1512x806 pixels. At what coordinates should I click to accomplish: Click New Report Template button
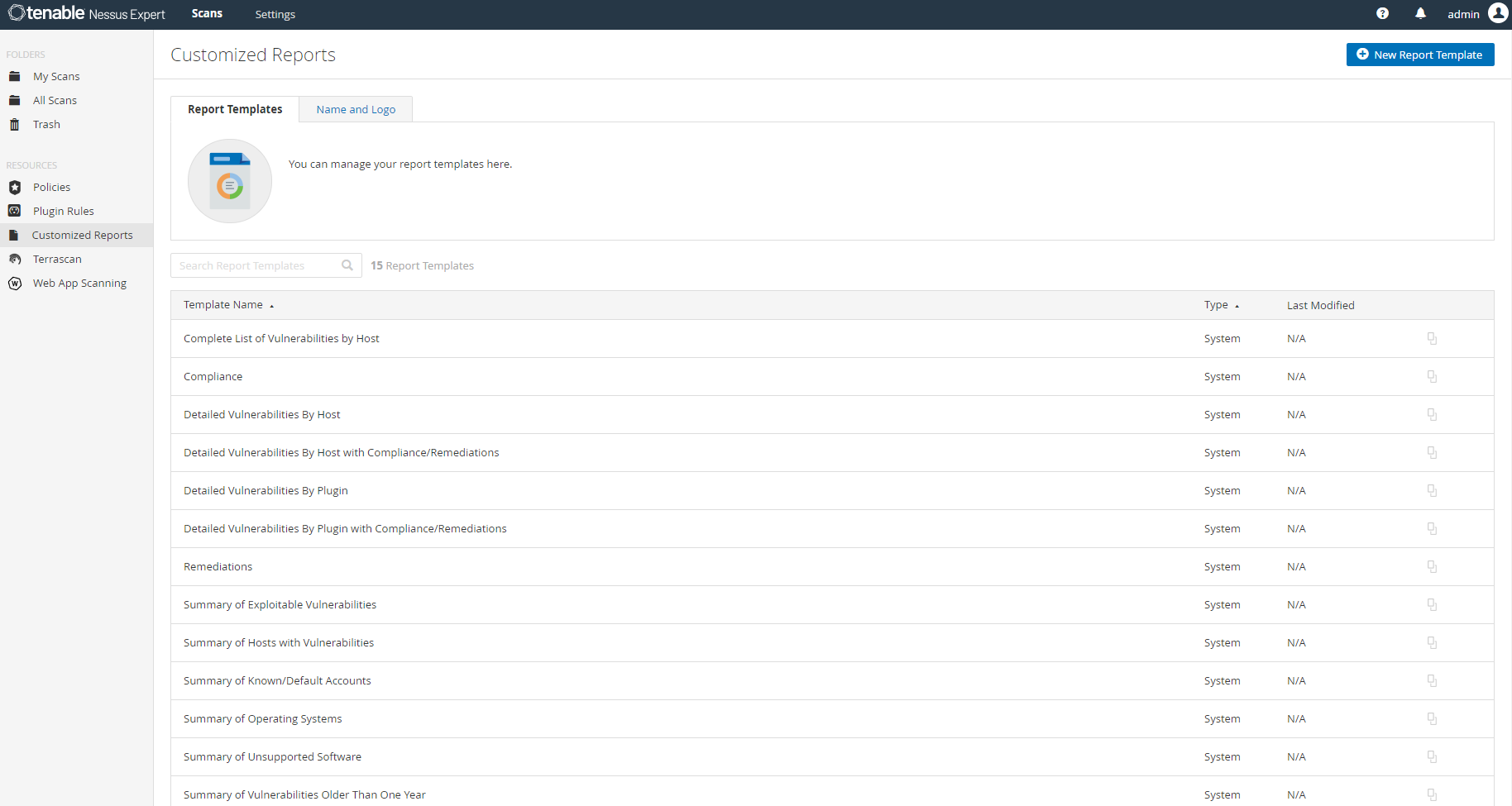(1419, 55)
